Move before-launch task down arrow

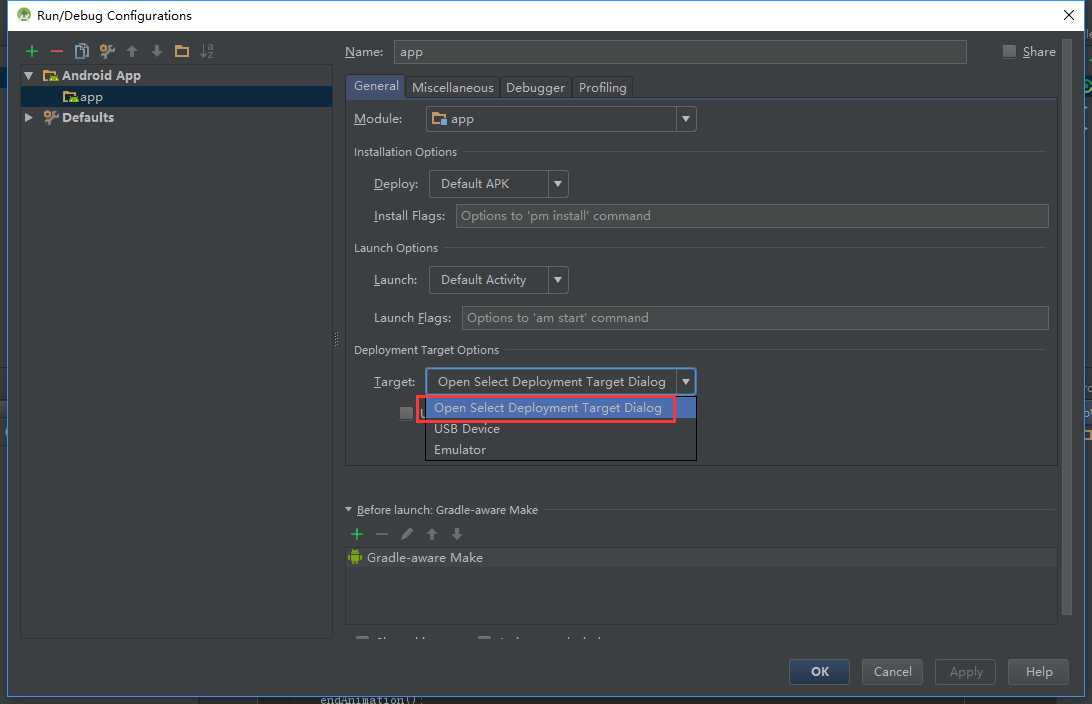(x=457, y=534)
